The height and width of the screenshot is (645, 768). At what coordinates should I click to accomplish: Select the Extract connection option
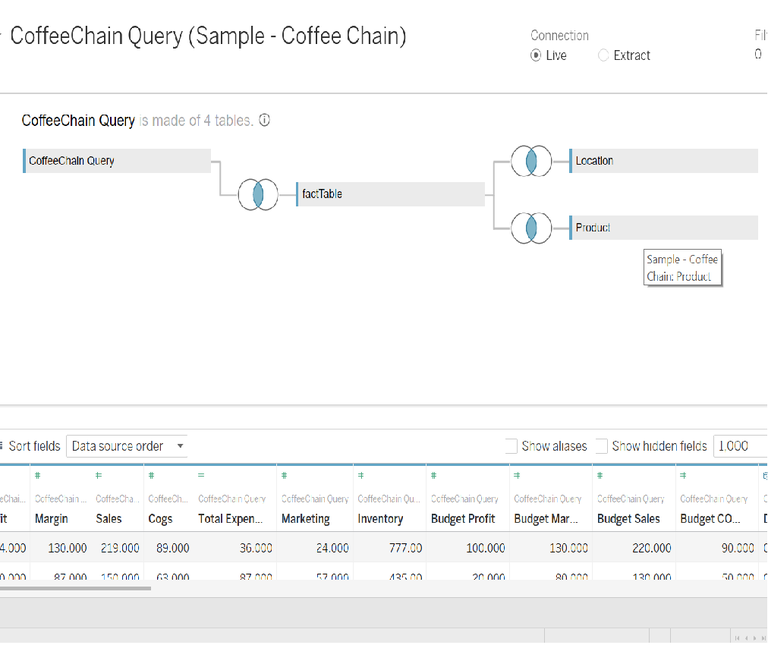tap(604, 56)
